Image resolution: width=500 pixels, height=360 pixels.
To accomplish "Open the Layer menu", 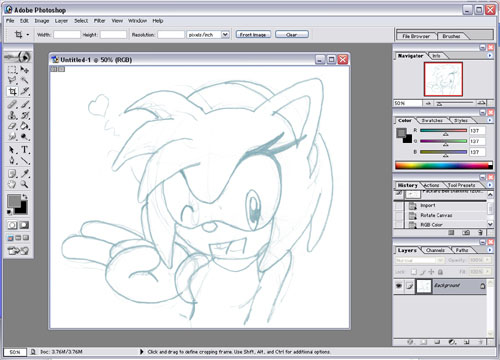I will pyautogui.click(x=61, y=21).
